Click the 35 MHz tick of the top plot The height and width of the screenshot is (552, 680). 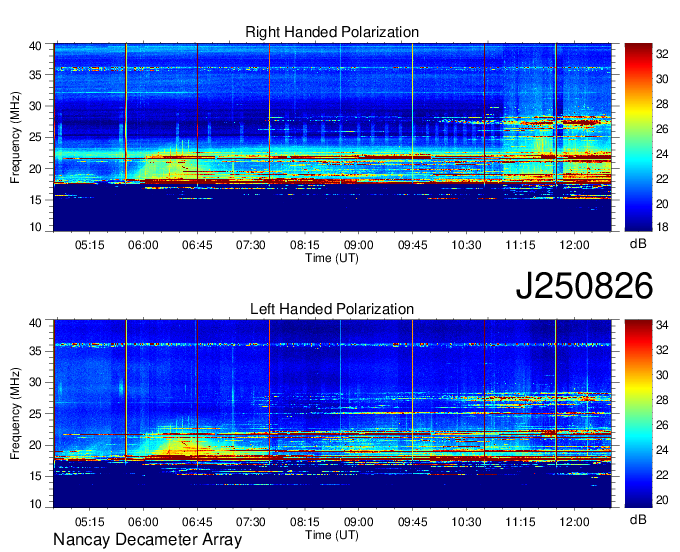pyautogui.click(x=35, y=75)
